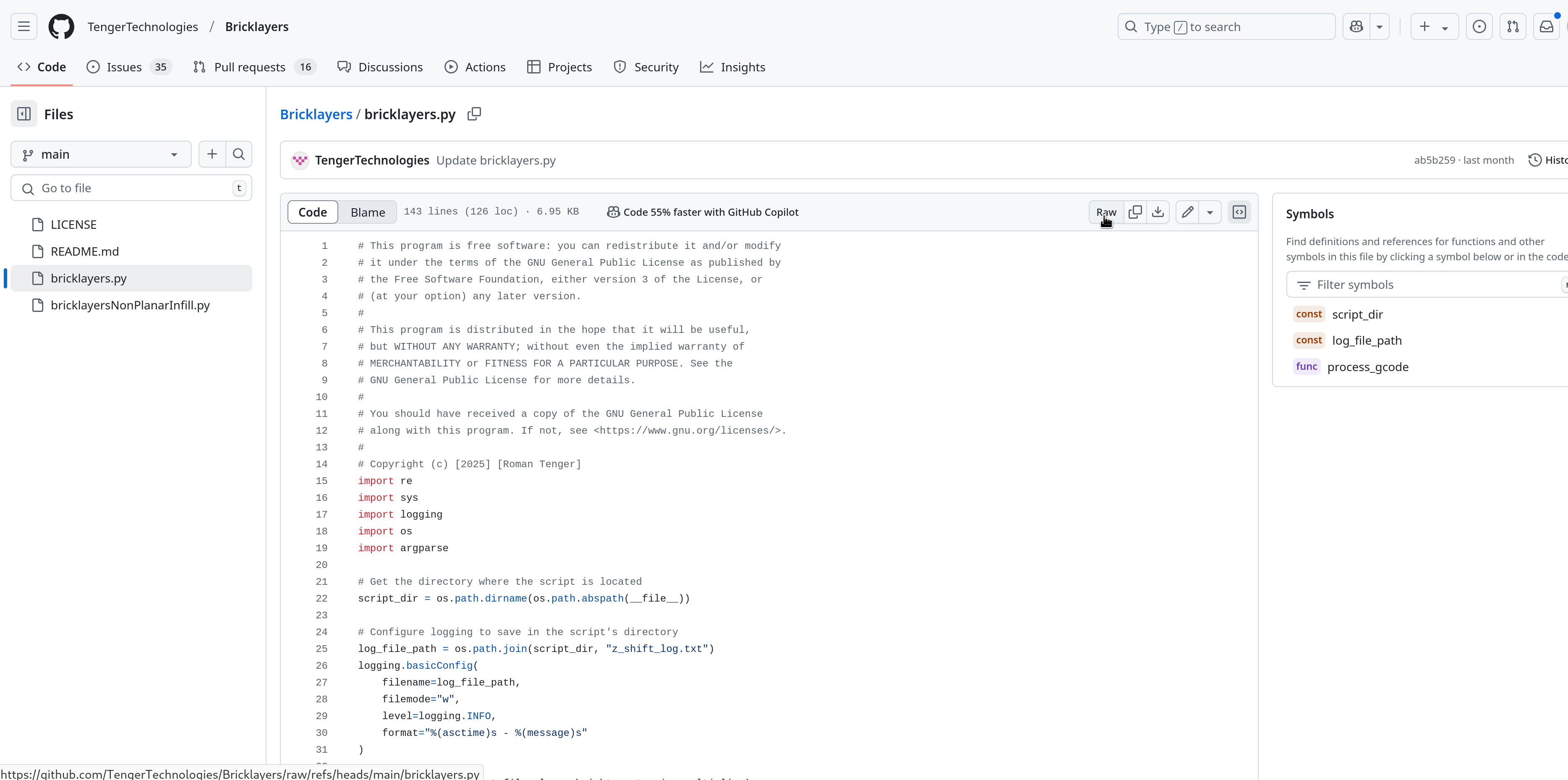Switch to Blame view

point(368,212)
